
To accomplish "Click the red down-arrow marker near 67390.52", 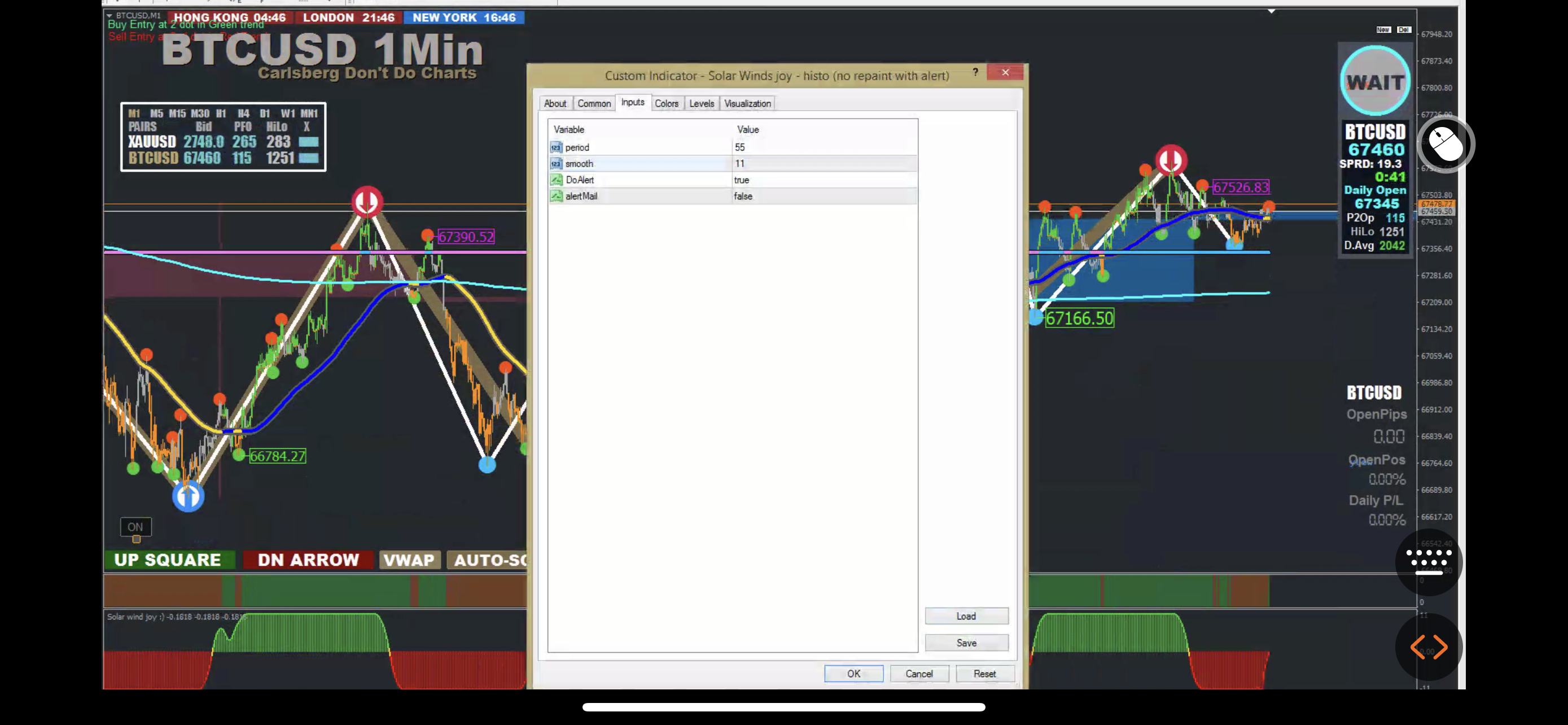I will tap(366, 202).
